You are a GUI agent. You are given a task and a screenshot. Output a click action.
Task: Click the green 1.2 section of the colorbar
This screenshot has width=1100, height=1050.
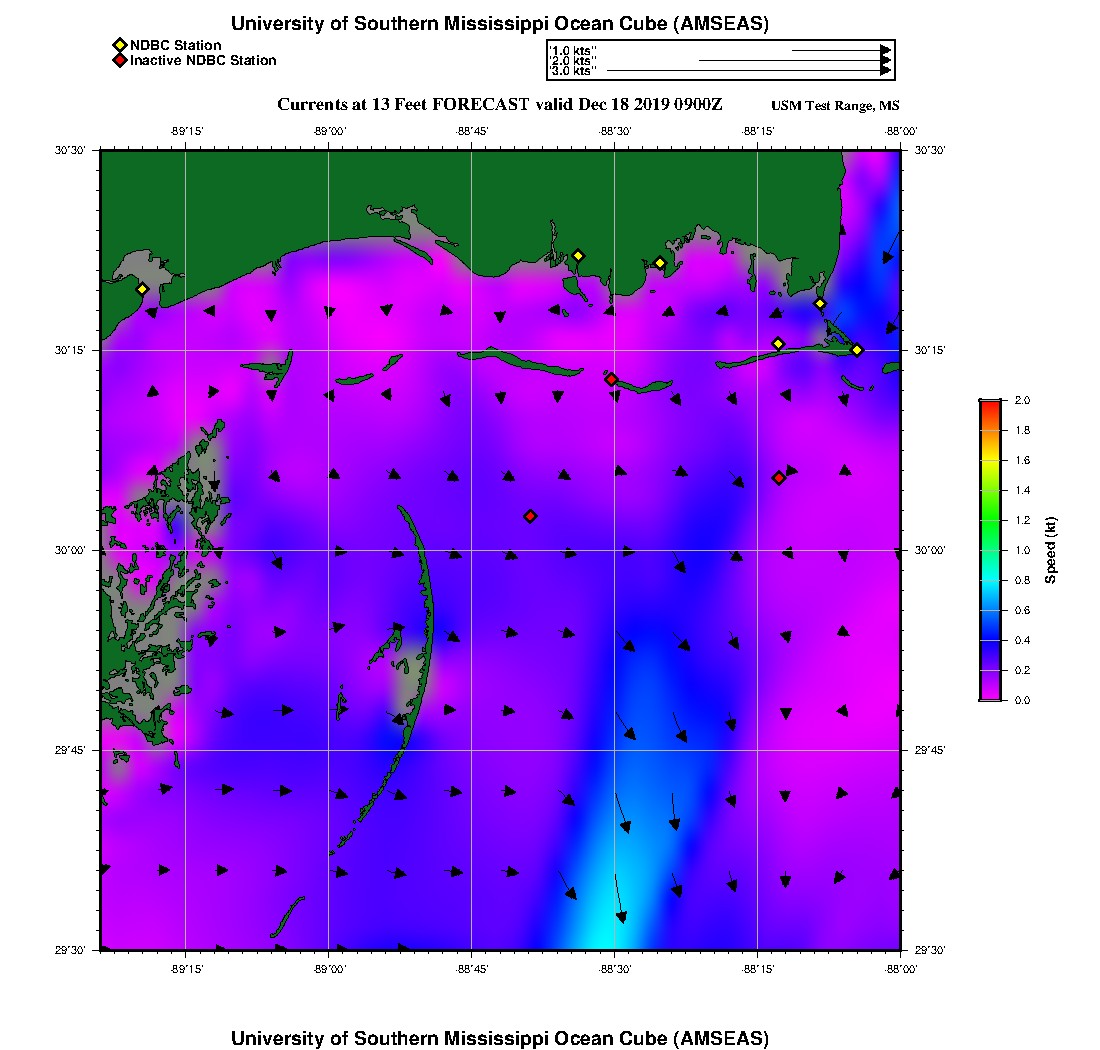991,520
